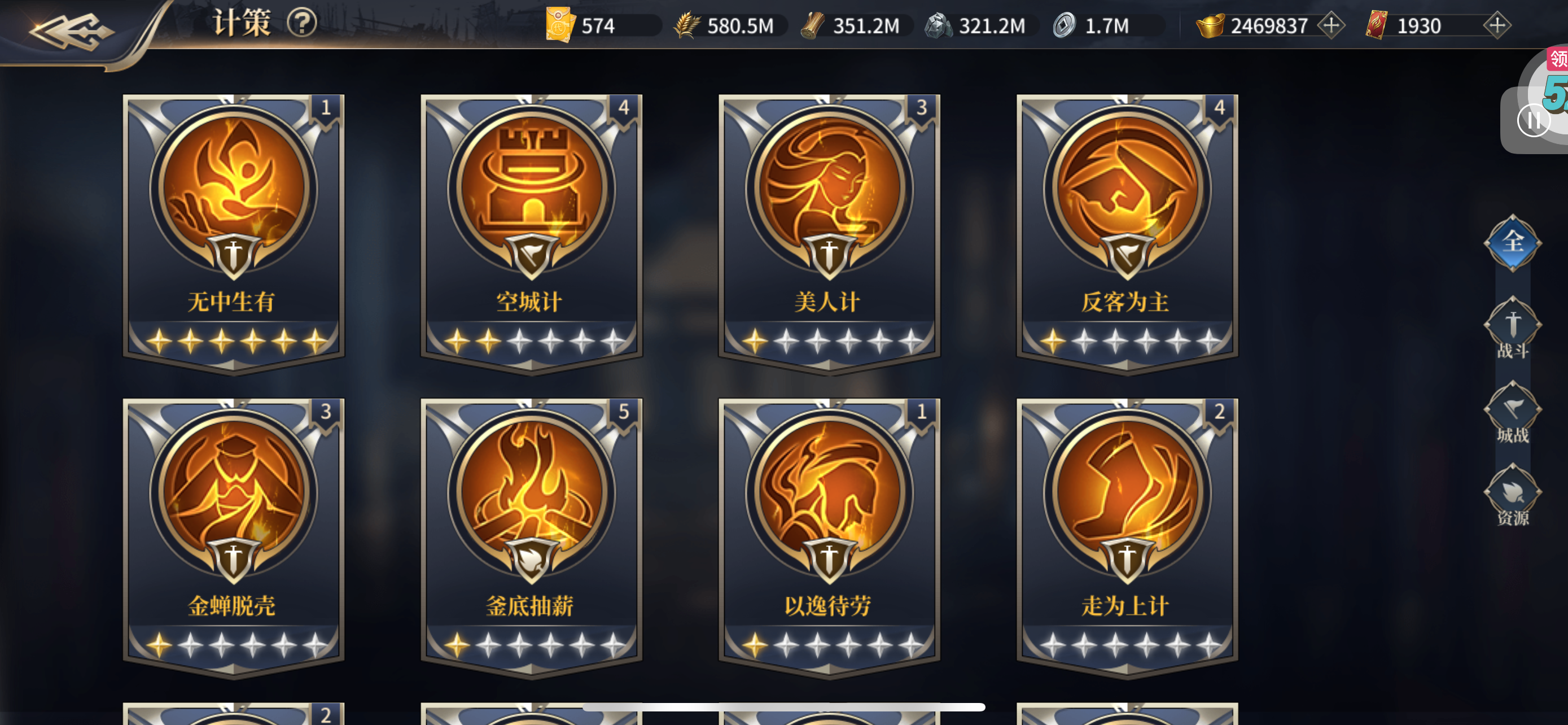Open the 以逸待劳 stratagem card
Image resolution: width=1568 pixels, height=725 pixels.
tap(829, 537)
